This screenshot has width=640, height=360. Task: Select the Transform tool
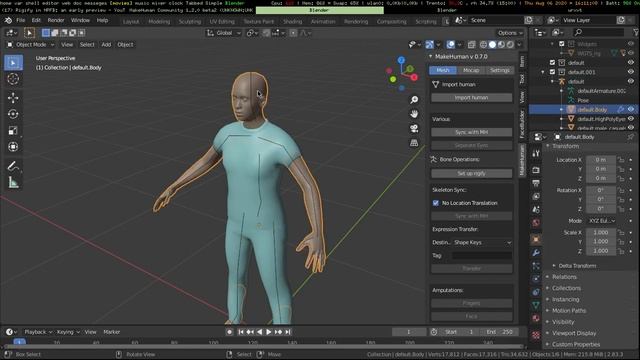coord(13,147)
